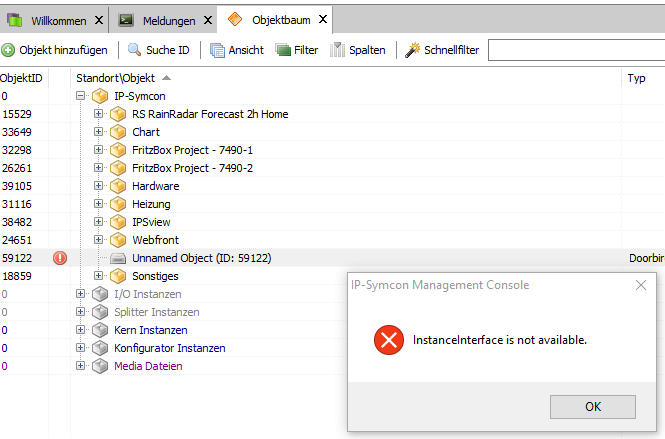665x439 pixels.
Task: Click the IPSview category box icon
Action: click(x=118, y=222)
